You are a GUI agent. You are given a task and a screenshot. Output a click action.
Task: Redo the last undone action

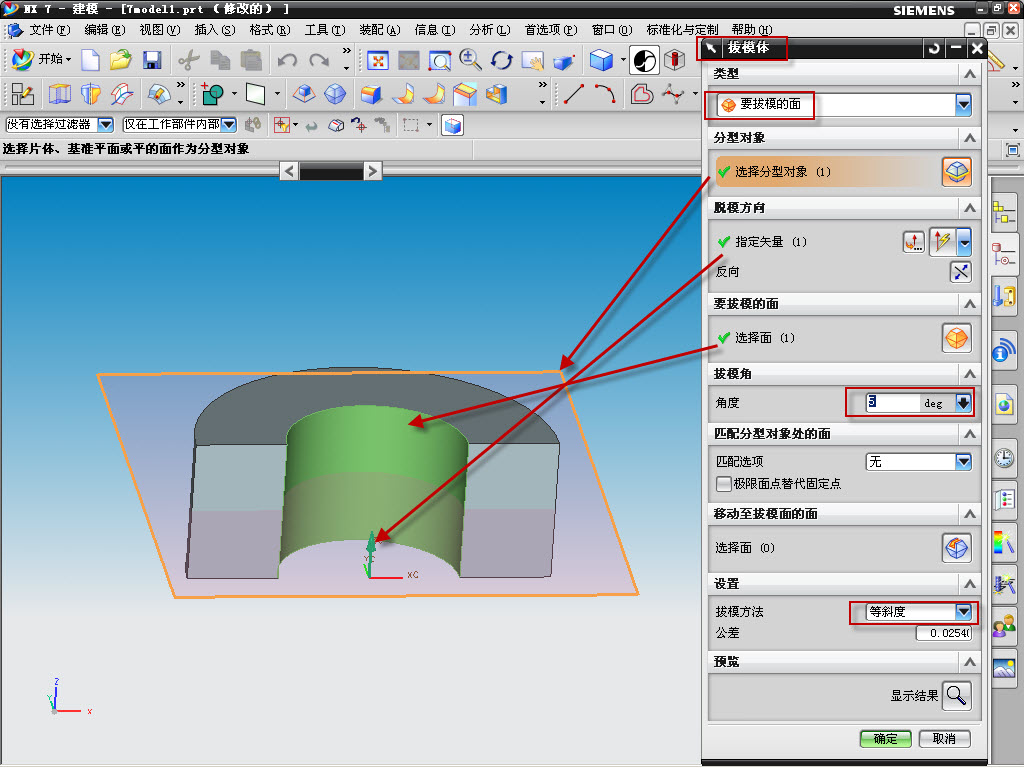[319, 60]
